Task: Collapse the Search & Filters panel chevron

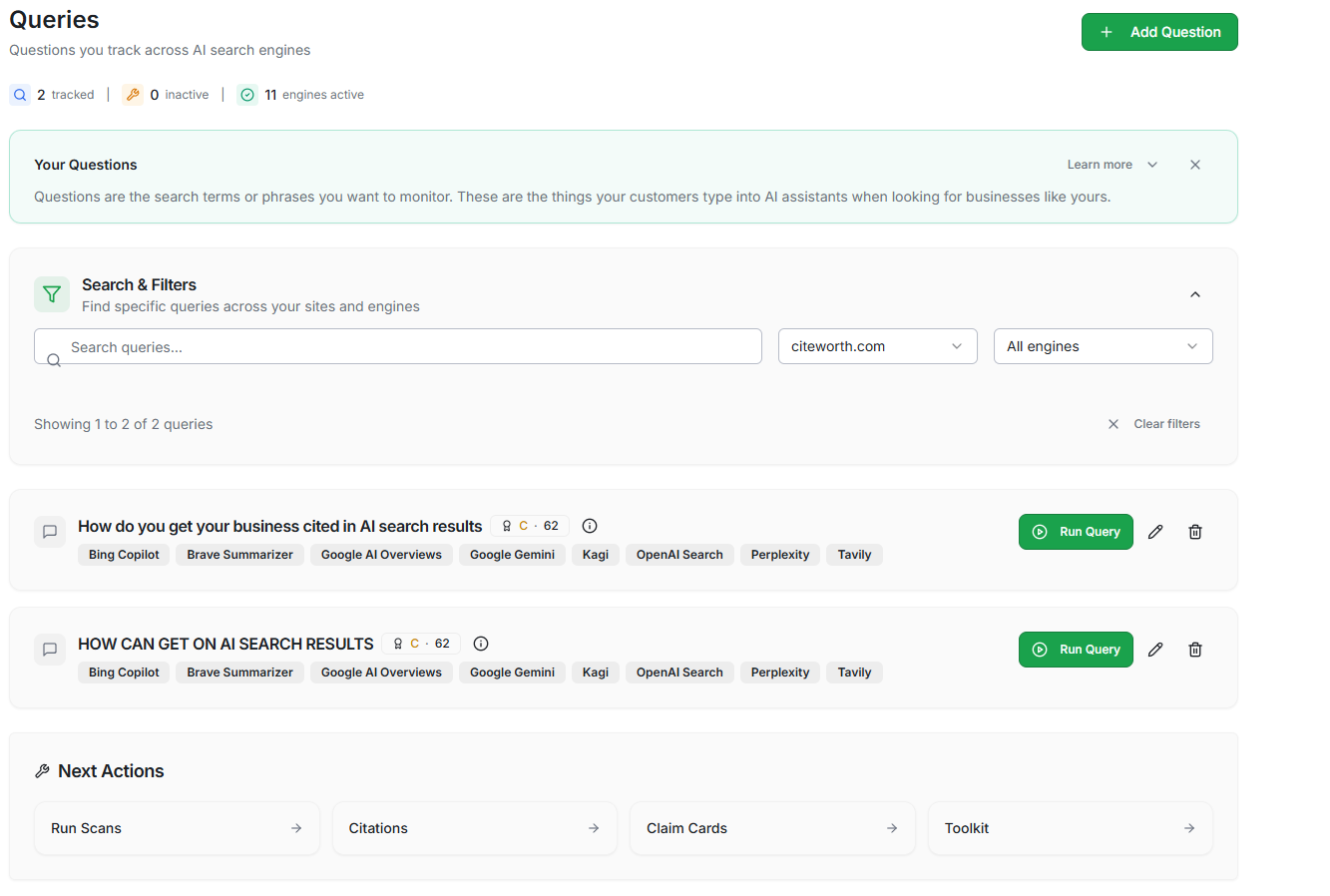Action: click(1194, 294)
